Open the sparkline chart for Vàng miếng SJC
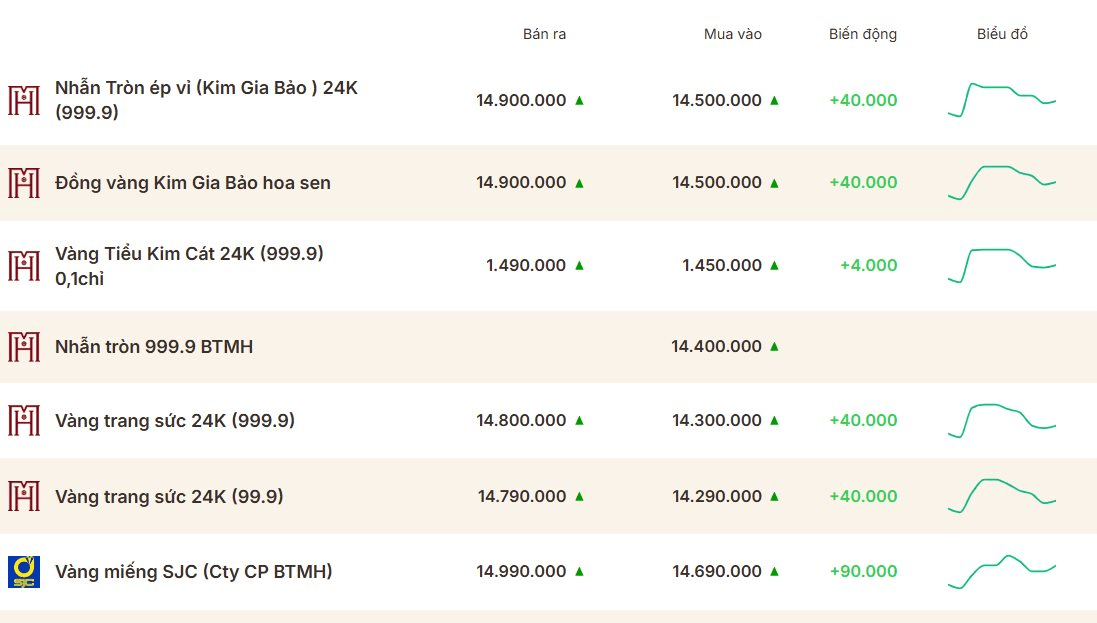Screen dimensions: 1097x623 point(1002,572)
